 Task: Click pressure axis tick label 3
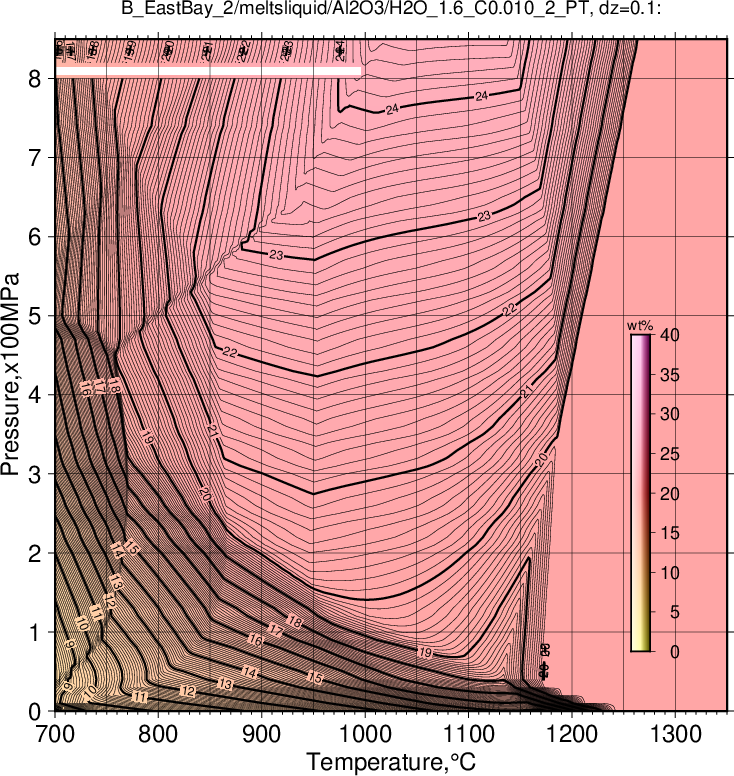click(34, 474)
